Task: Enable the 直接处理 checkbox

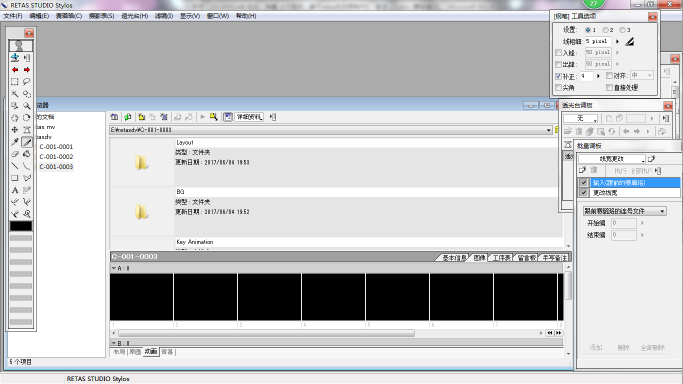Action: tap(609, 88)
